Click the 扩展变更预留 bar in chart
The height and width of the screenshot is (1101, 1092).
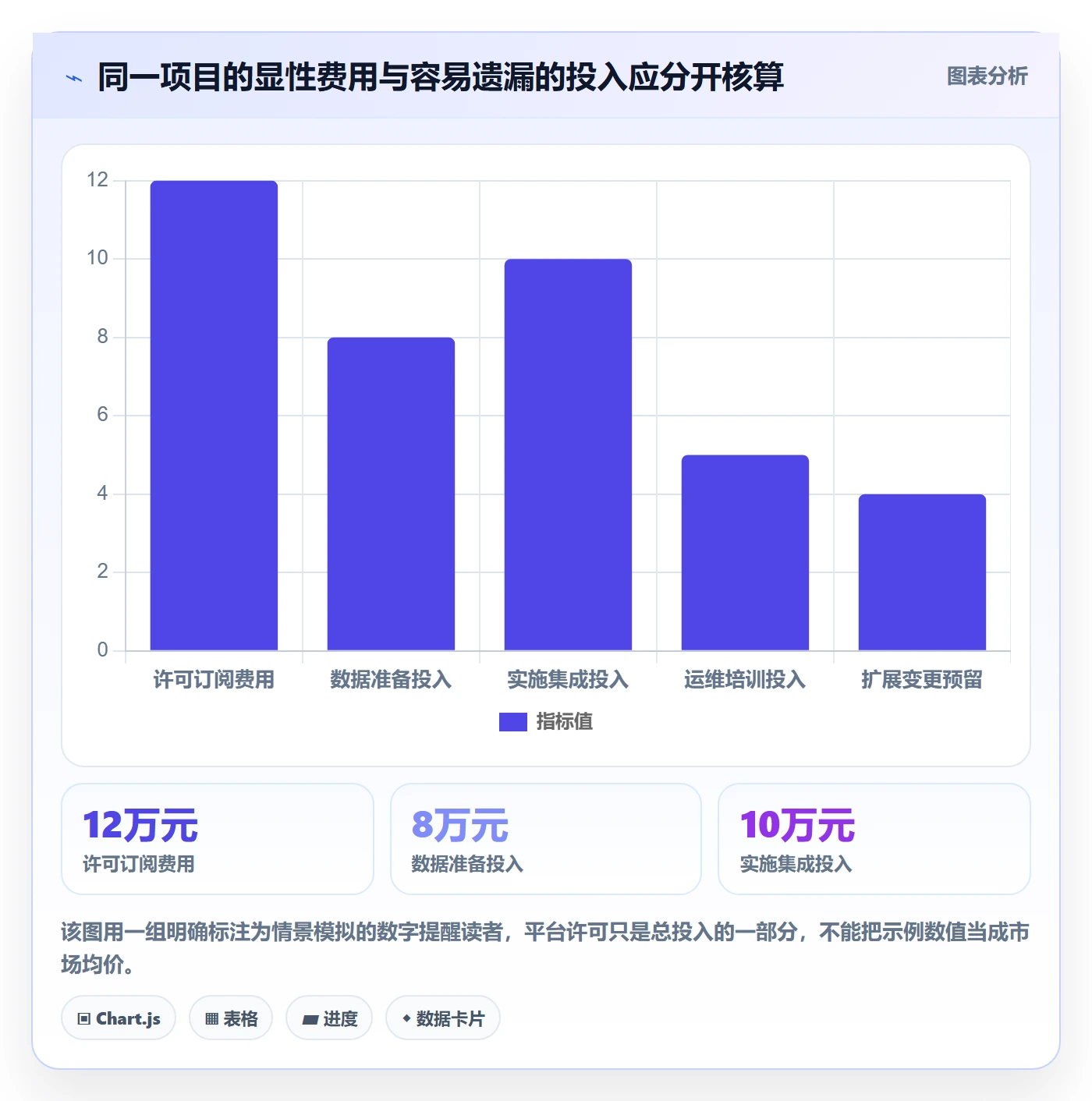click(922, 572)
